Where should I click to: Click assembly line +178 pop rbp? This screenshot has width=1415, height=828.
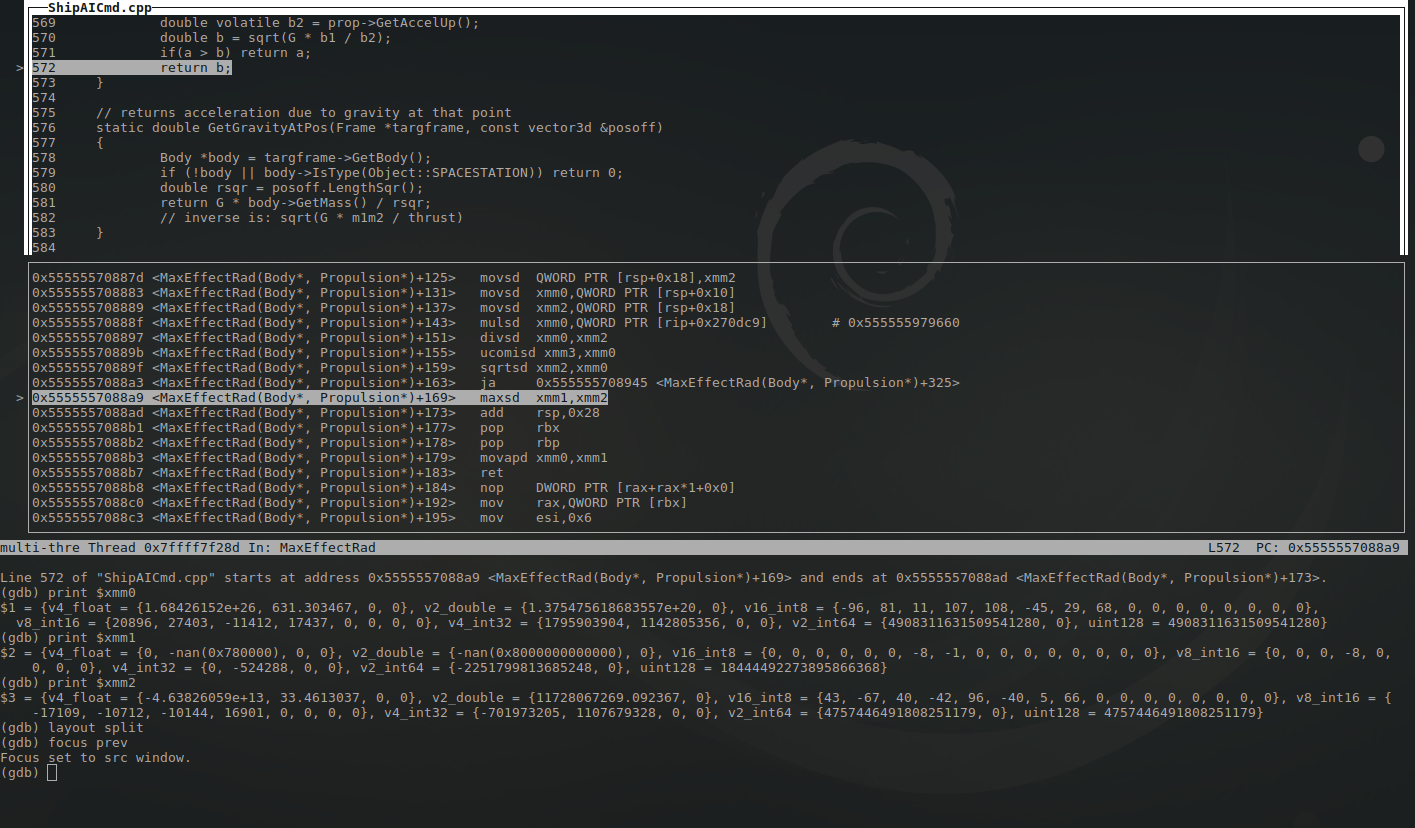click(296, 442)
